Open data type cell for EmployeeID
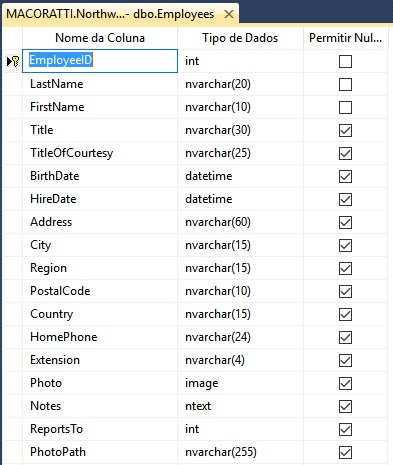 coord(240,61)
